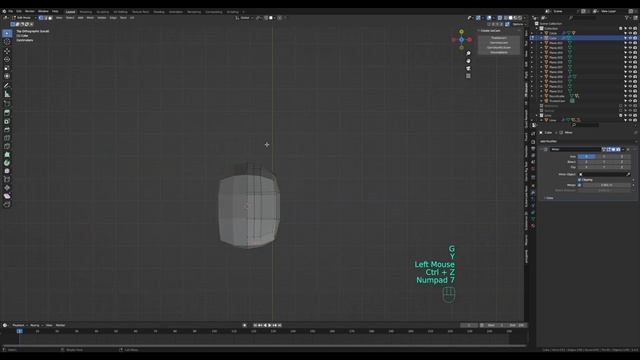This screenshot has height=360, width=640.
Task: Collapse the Create IsoCam panel
Action: [479, 31]
